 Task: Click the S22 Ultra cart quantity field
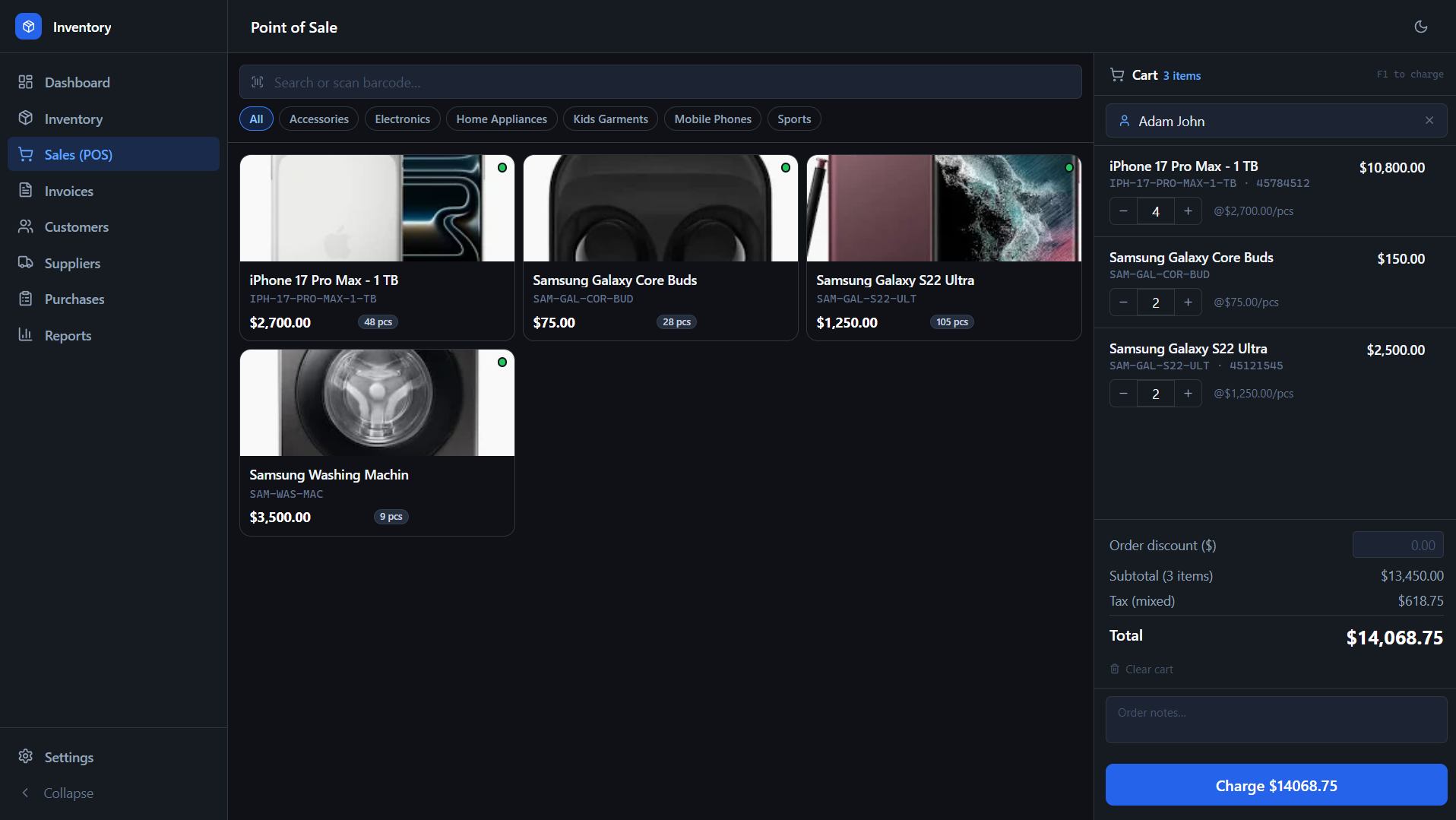pos(1155,394)
